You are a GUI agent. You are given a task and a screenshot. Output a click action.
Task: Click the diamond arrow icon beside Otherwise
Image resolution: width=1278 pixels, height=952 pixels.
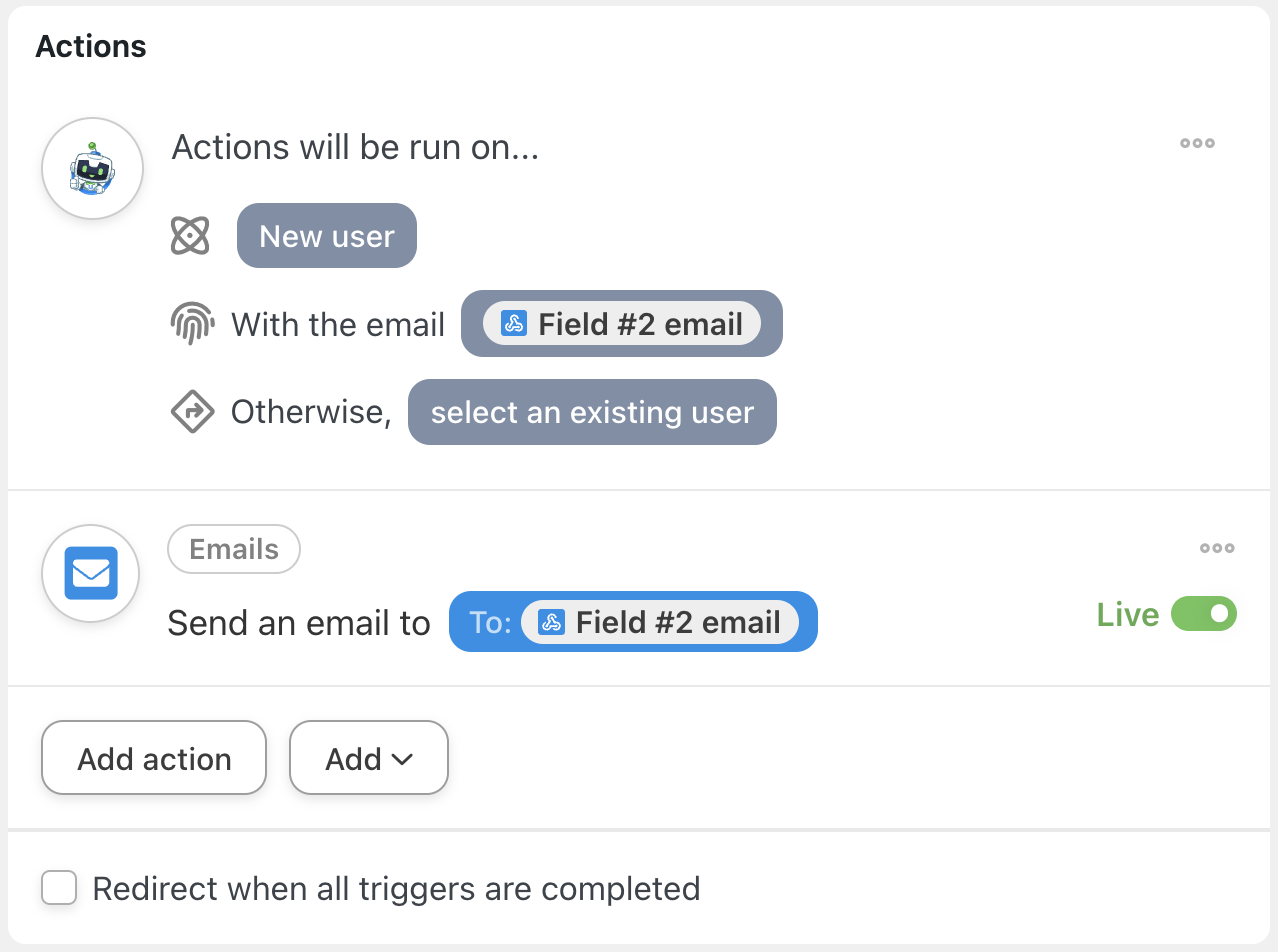pyautogui.click(x=192, y=412)
